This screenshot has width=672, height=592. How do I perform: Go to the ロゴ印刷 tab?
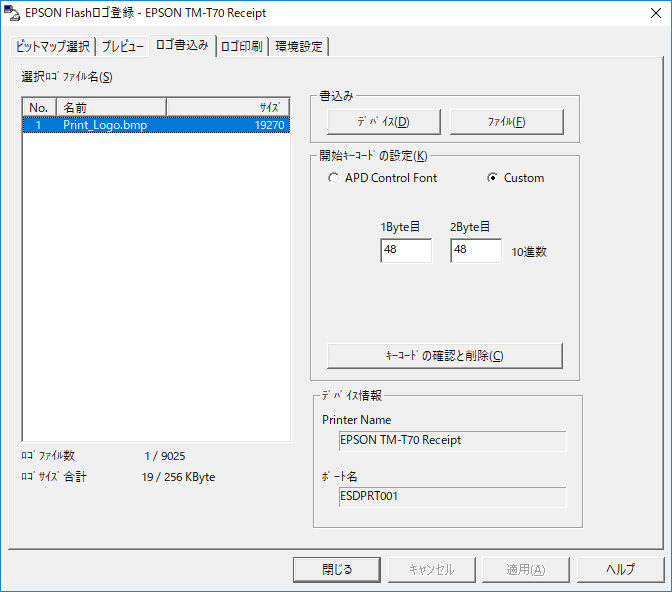pyautogui.click(x=242, y=47)
